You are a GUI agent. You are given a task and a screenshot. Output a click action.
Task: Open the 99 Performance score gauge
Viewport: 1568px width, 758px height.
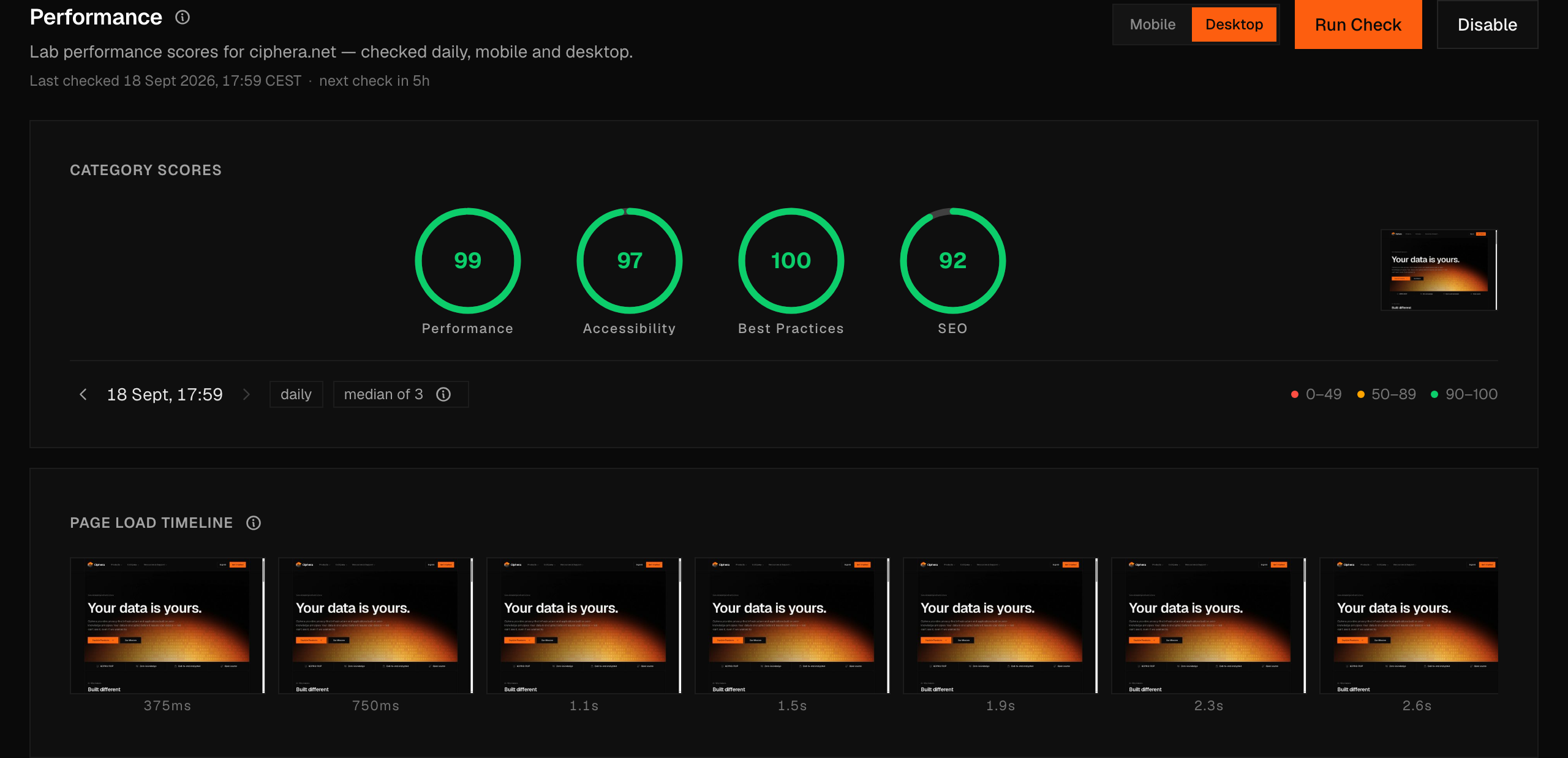coord(468,261)
